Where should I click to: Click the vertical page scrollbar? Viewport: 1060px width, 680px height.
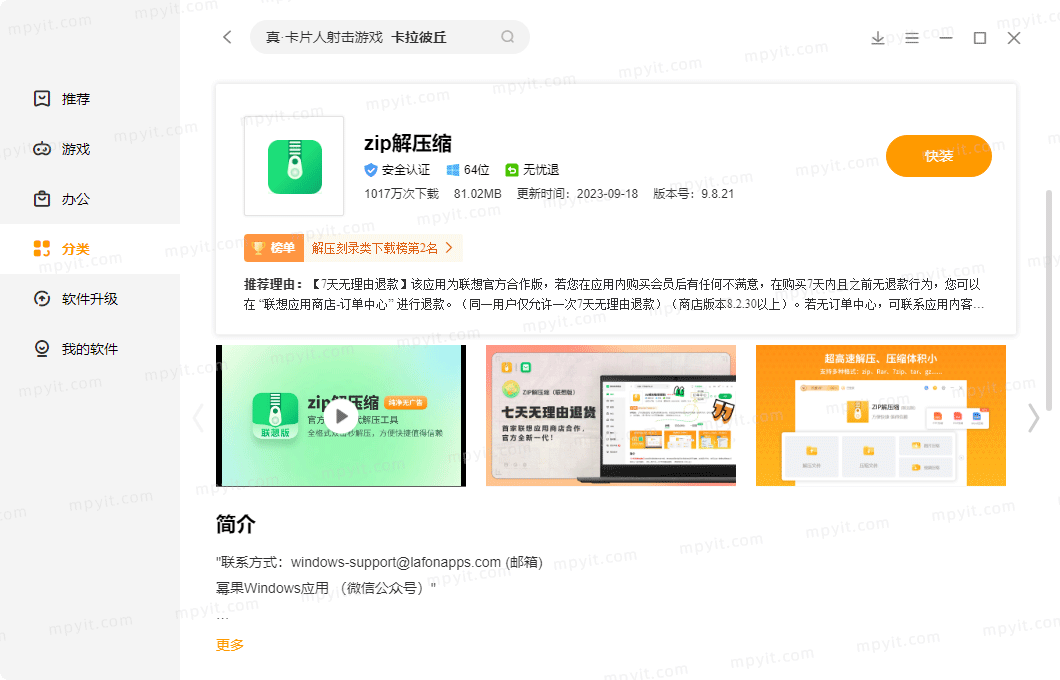coord(1049,300)
